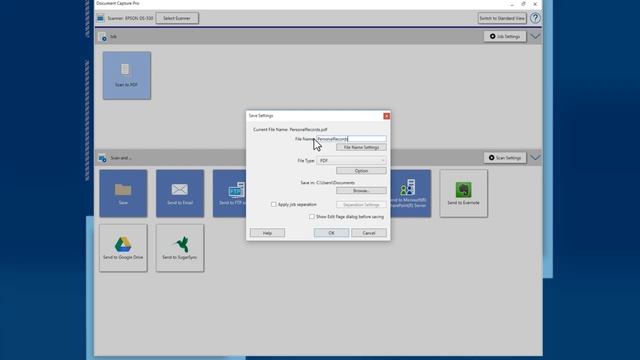Click the Send to Evernote tile

463,193
